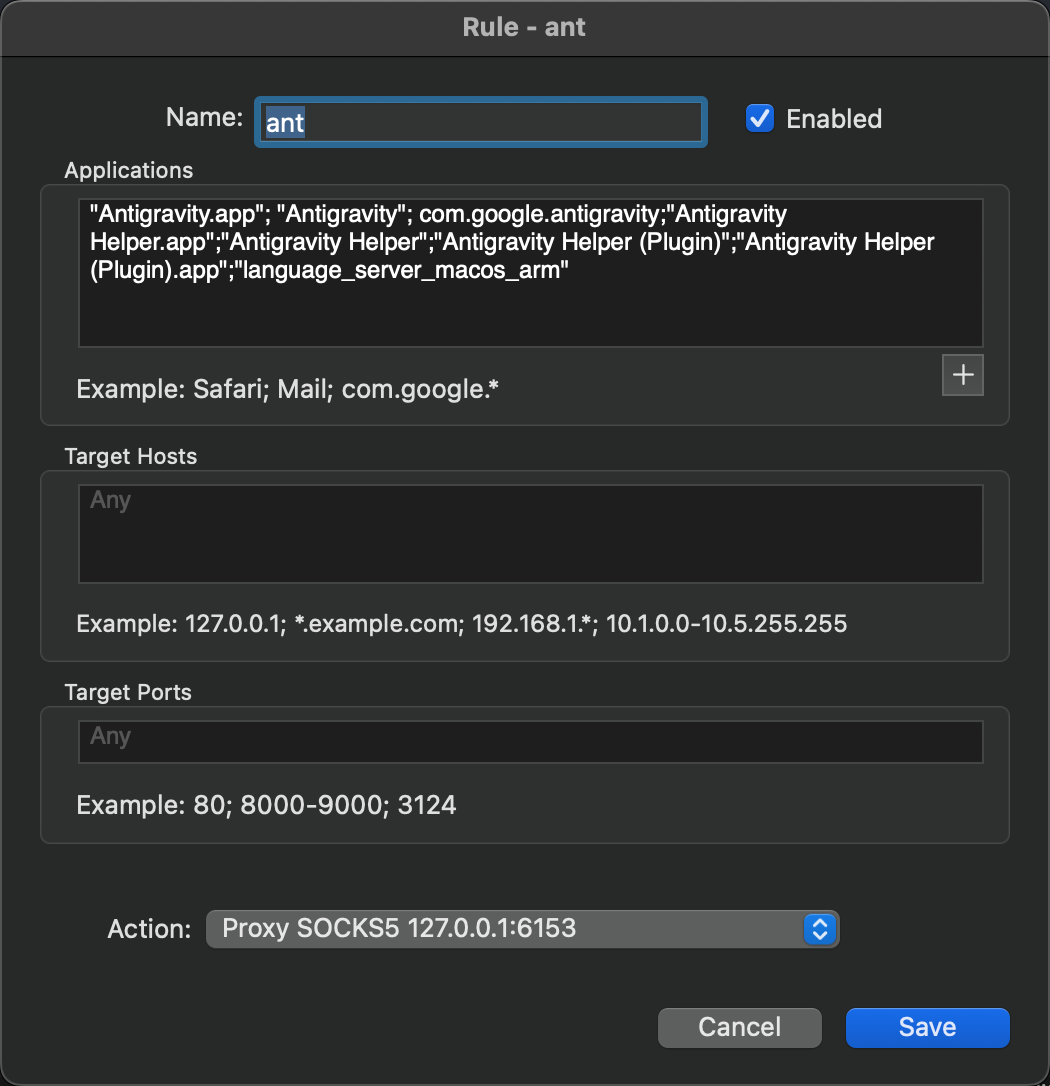Cancel the rule editing dialog
Screen dimensions: 1050x1086
tap(740, 1027)
